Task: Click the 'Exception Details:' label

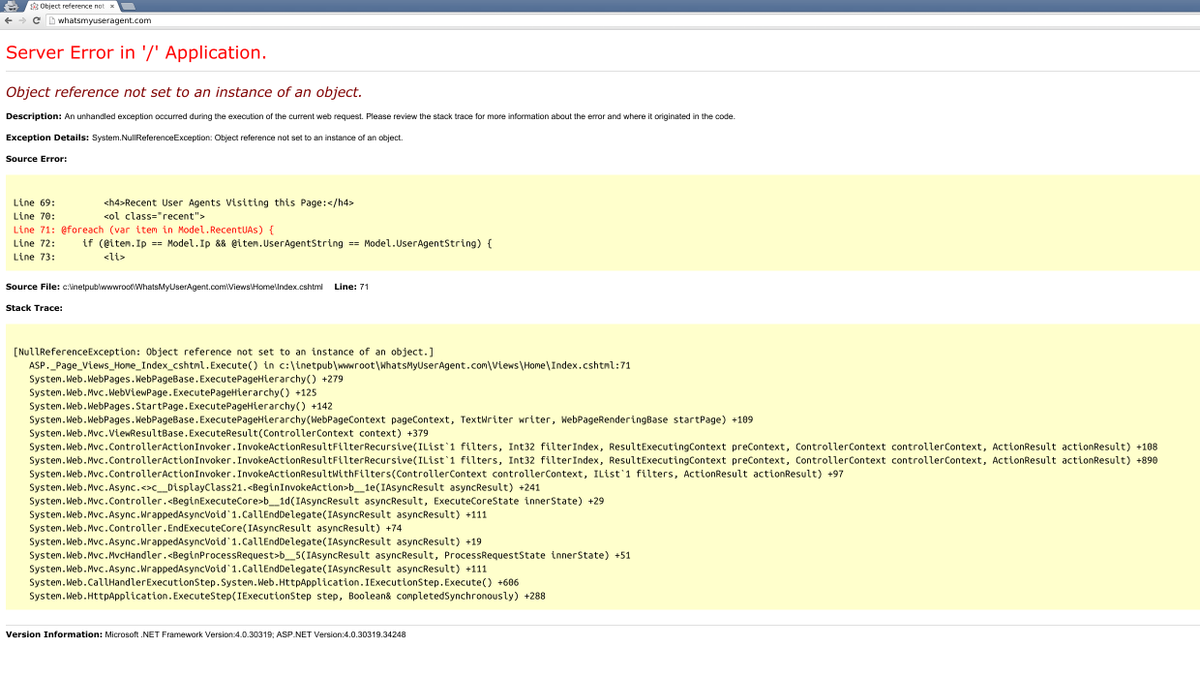Action: (47, 137)
